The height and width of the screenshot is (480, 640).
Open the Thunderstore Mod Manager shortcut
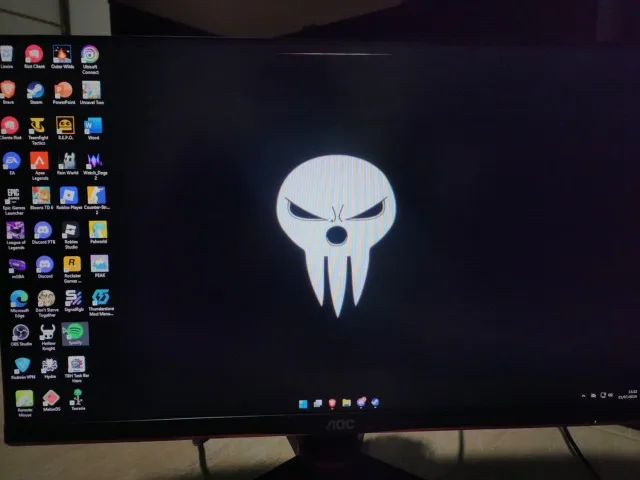click(x=101, y=302)
